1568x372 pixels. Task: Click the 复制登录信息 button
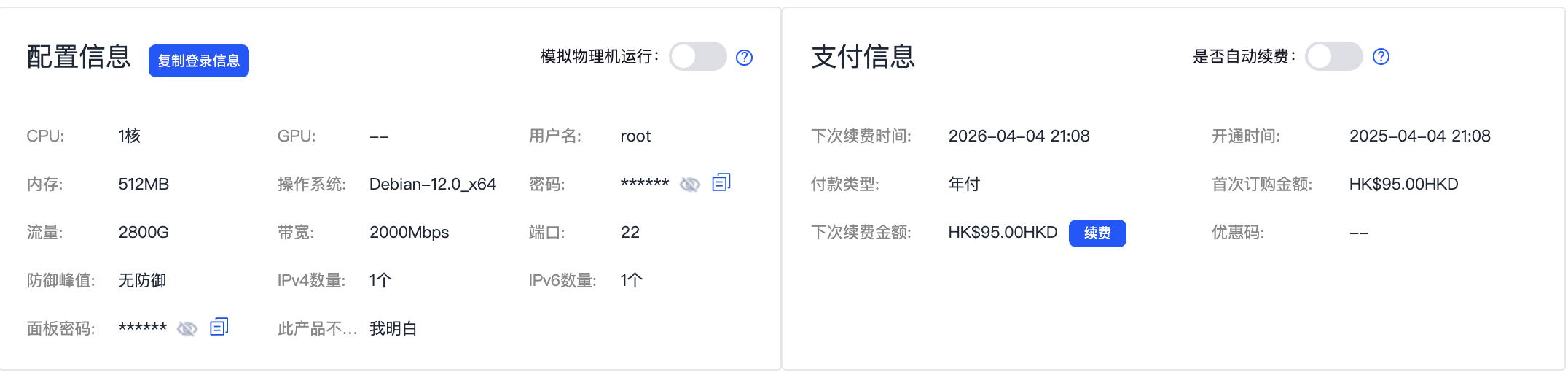[x=199, y=61]
